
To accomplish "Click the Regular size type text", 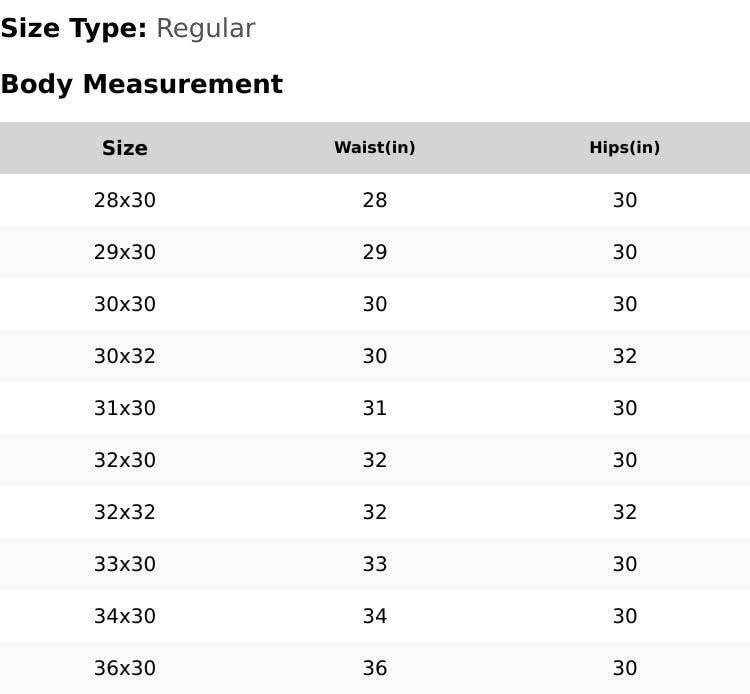I will pyautogui.click(x=205, y=29).
